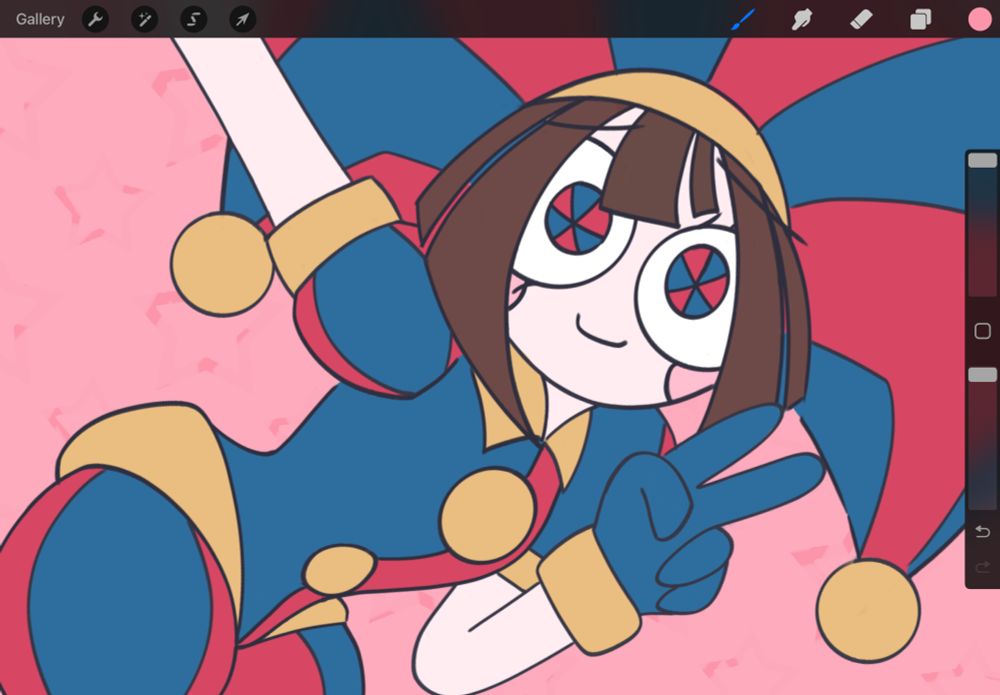The width and height of the screenshot is (1000, 695).
Task: Open the Actions wrench menu
Action: (x=95, y=19)
